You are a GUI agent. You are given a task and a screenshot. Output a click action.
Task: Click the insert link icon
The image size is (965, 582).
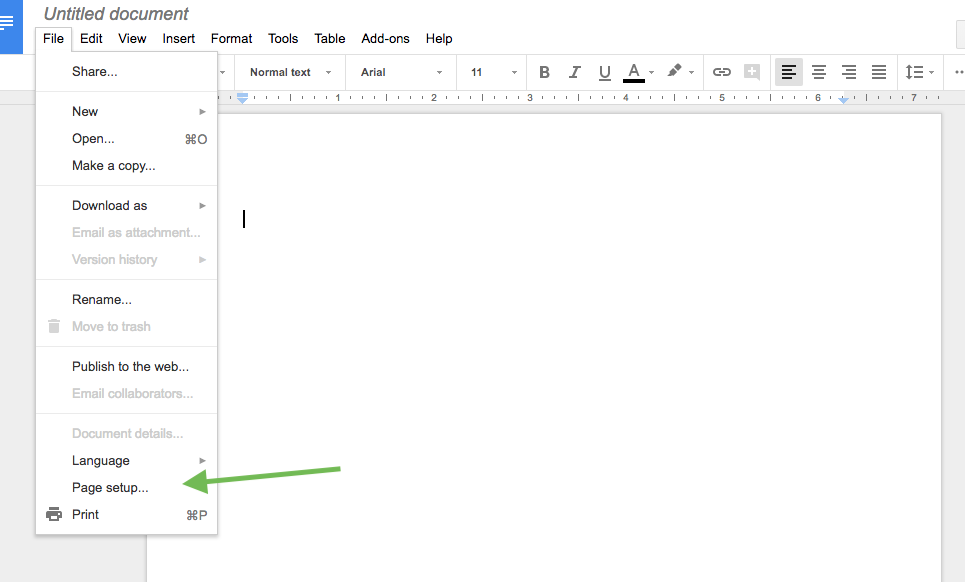click(x=721, y=72)
